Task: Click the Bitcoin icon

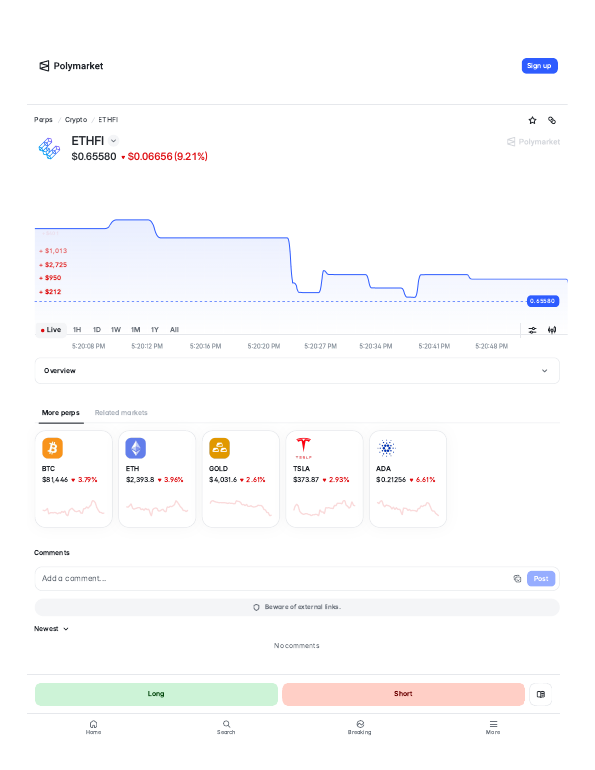Action: (x=53, y=448)
